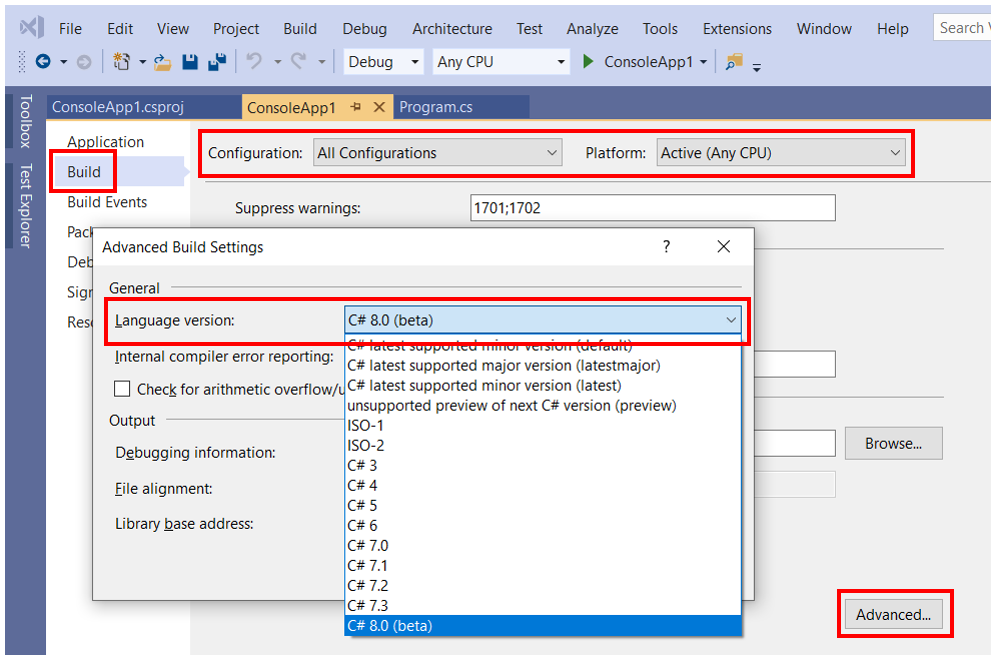
Task: Collapse the Language version dropdown
Action: (731, 320)
